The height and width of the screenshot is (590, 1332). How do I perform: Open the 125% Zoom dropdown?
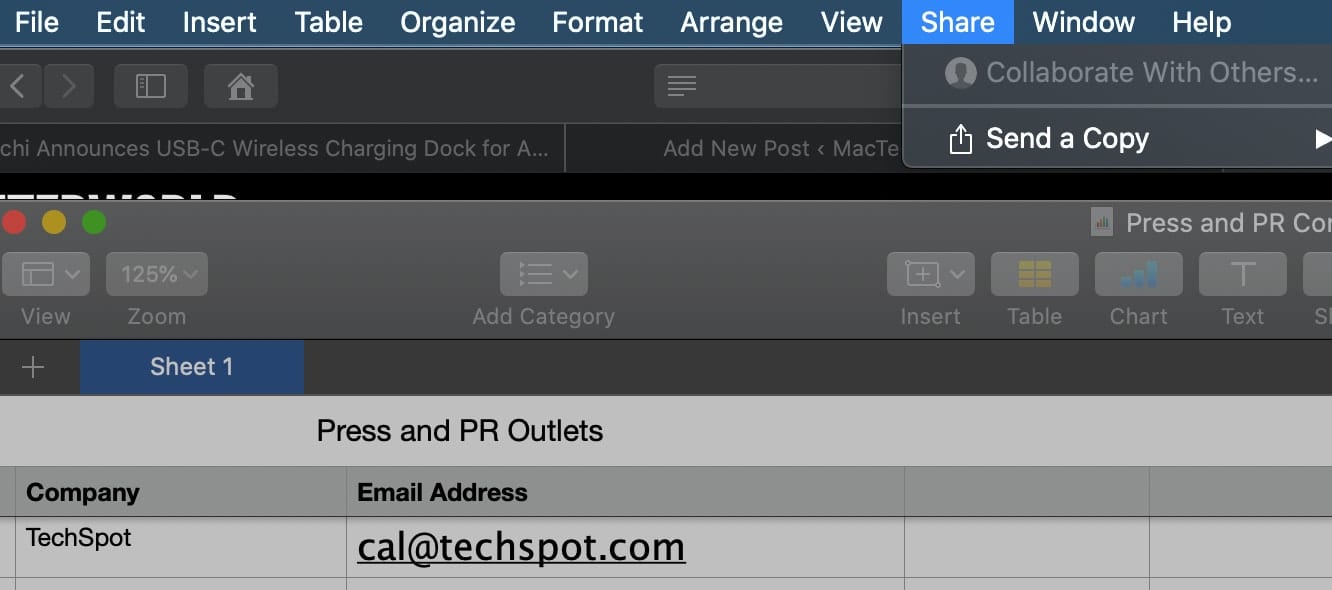157,274
